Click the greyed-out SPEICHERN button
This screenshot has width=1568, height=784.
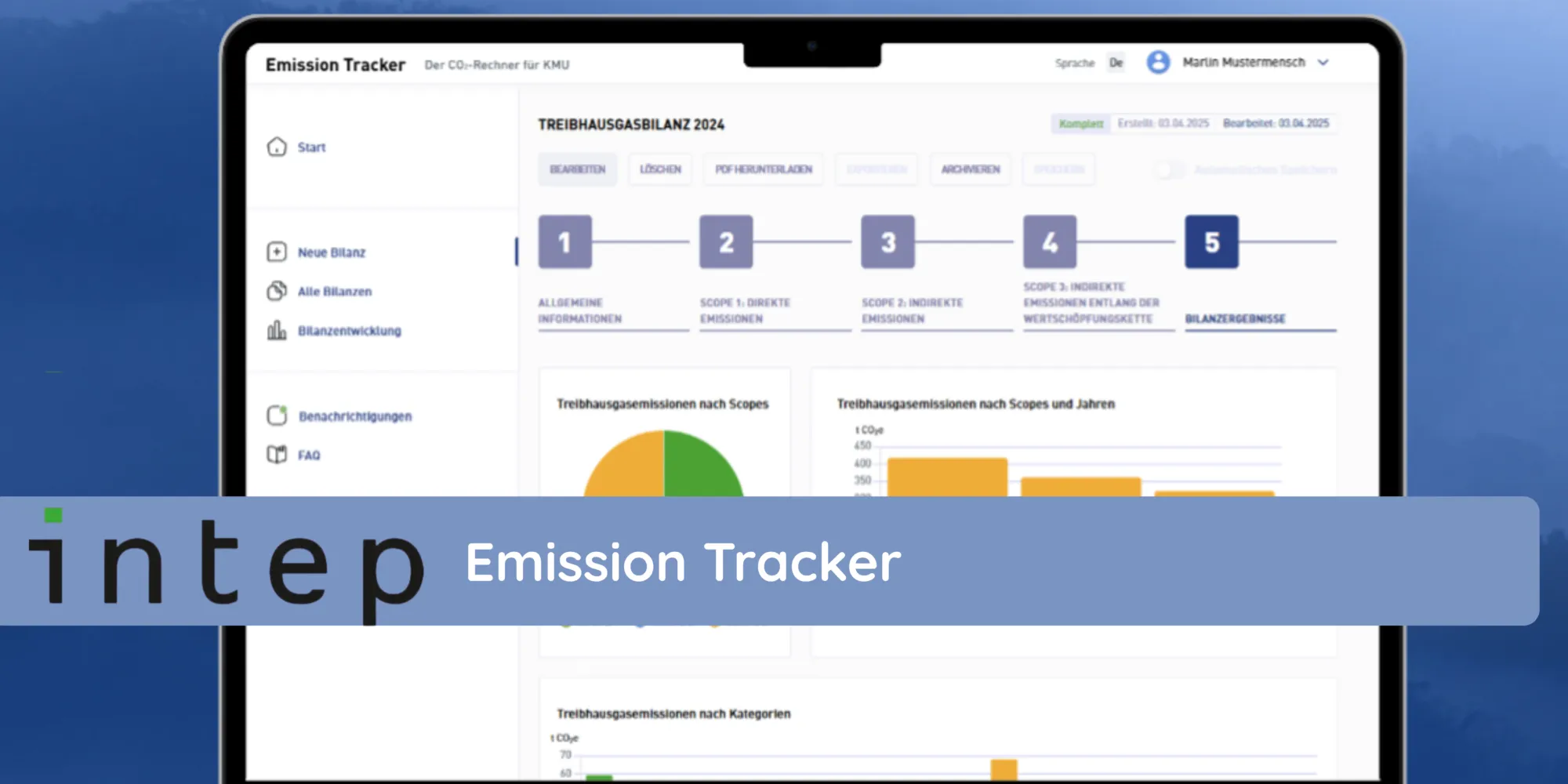[1059, 169]
